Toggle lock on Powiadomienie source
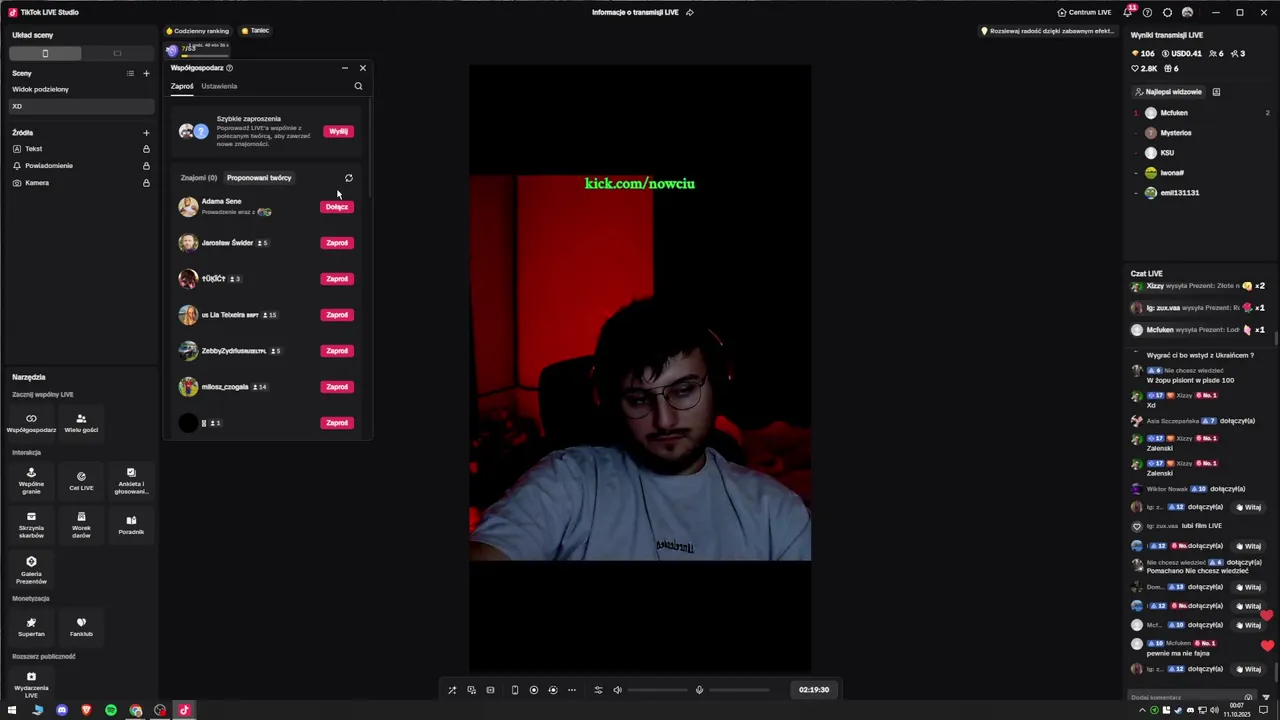The height and width of the screenshot is (720, 1280). tap(146, 166)
